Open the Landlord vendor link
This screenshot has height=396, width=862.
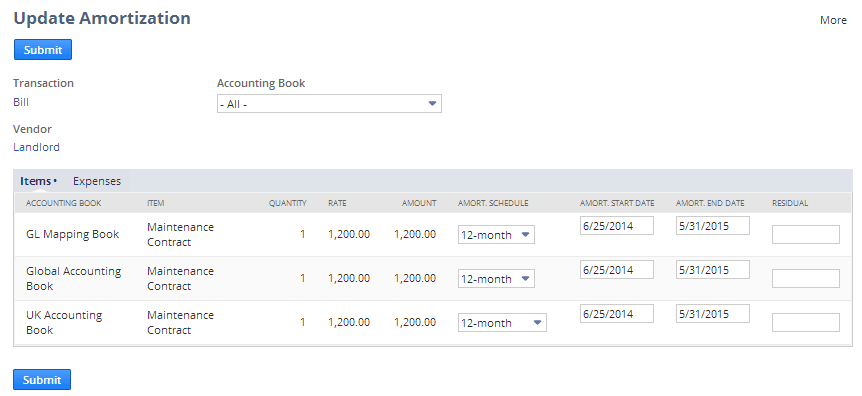pos(36,147)
